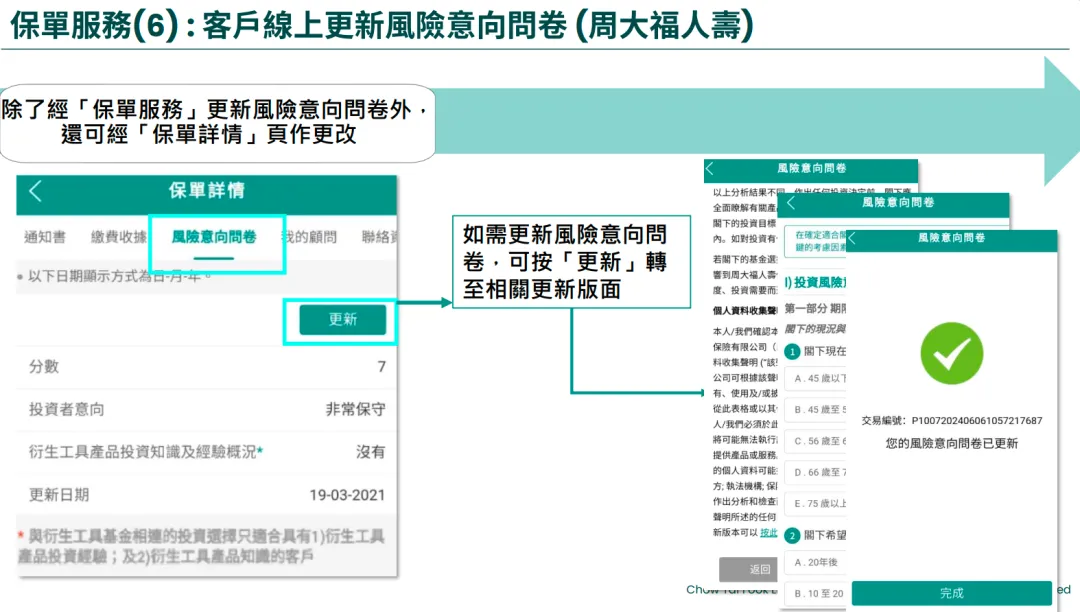Click question 2 閣下希望 text
Image resolution: width=1080 pixels, height=612 pixels.
(x=825, y=535)
